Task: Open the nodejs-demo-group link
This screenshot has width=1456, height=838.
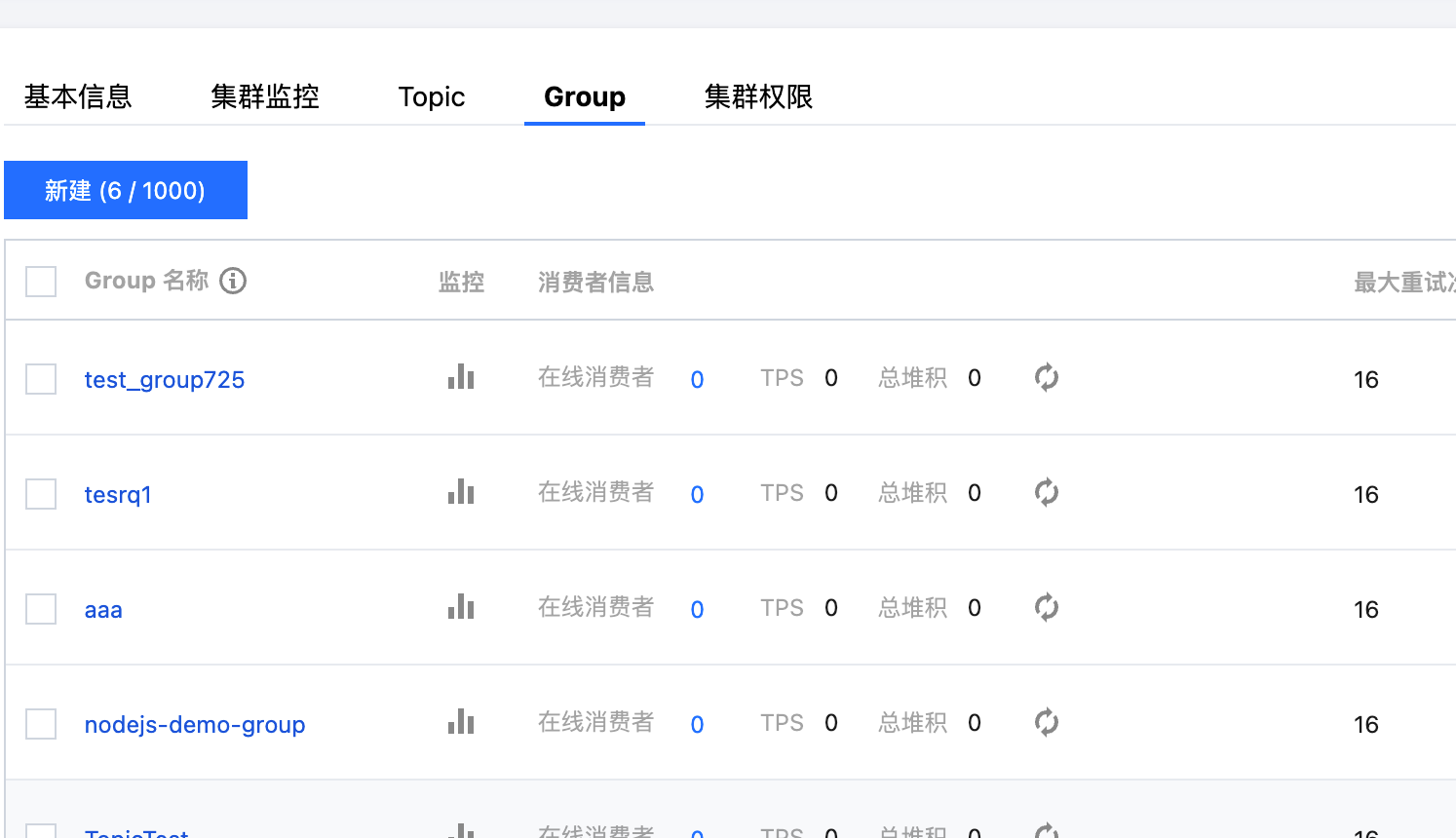Action: [195, 724]
